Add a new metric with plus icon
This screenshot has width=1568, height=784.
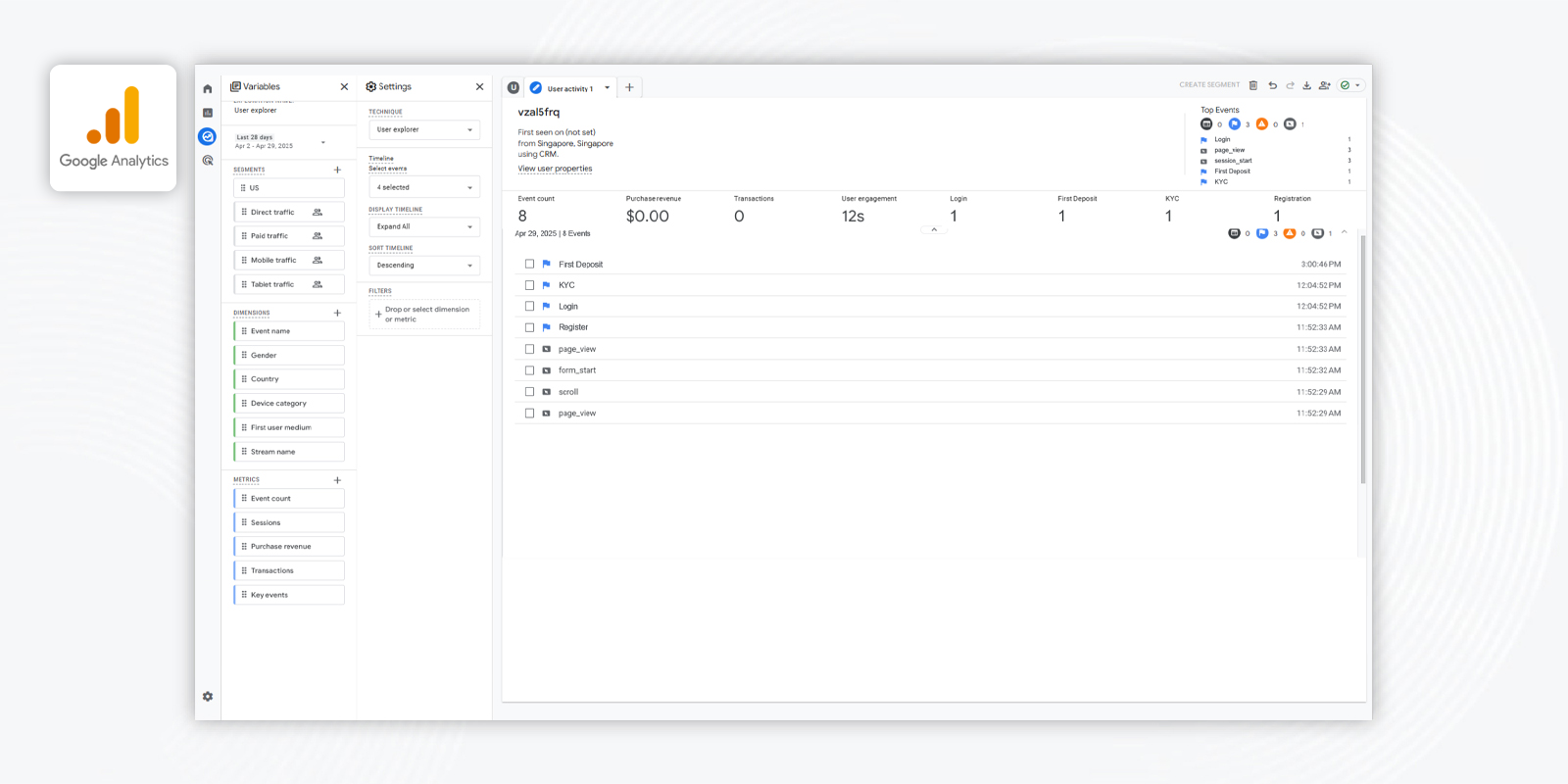[337, 480]
